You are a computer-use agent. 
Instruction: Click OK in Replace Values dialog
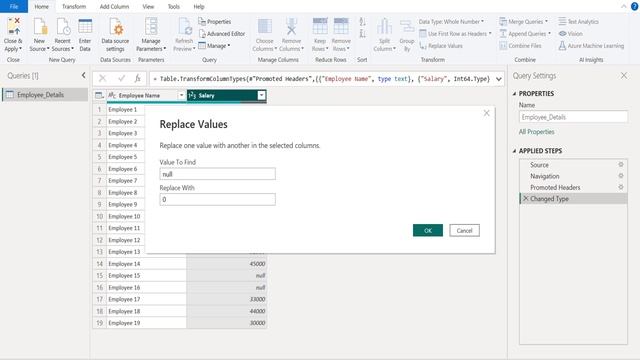pyautogui.click(x=428, y=230)
